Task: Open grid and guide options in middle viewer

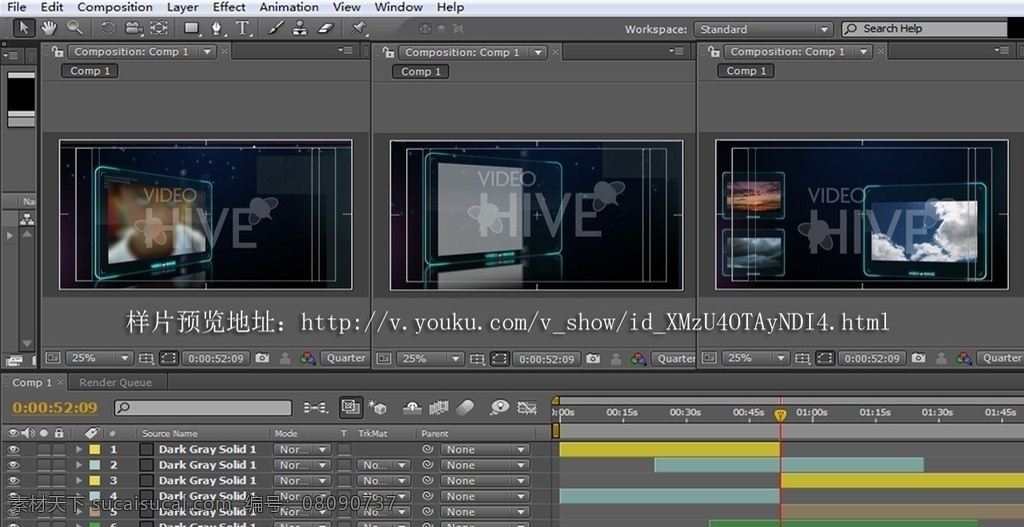Action: point(477,359)
